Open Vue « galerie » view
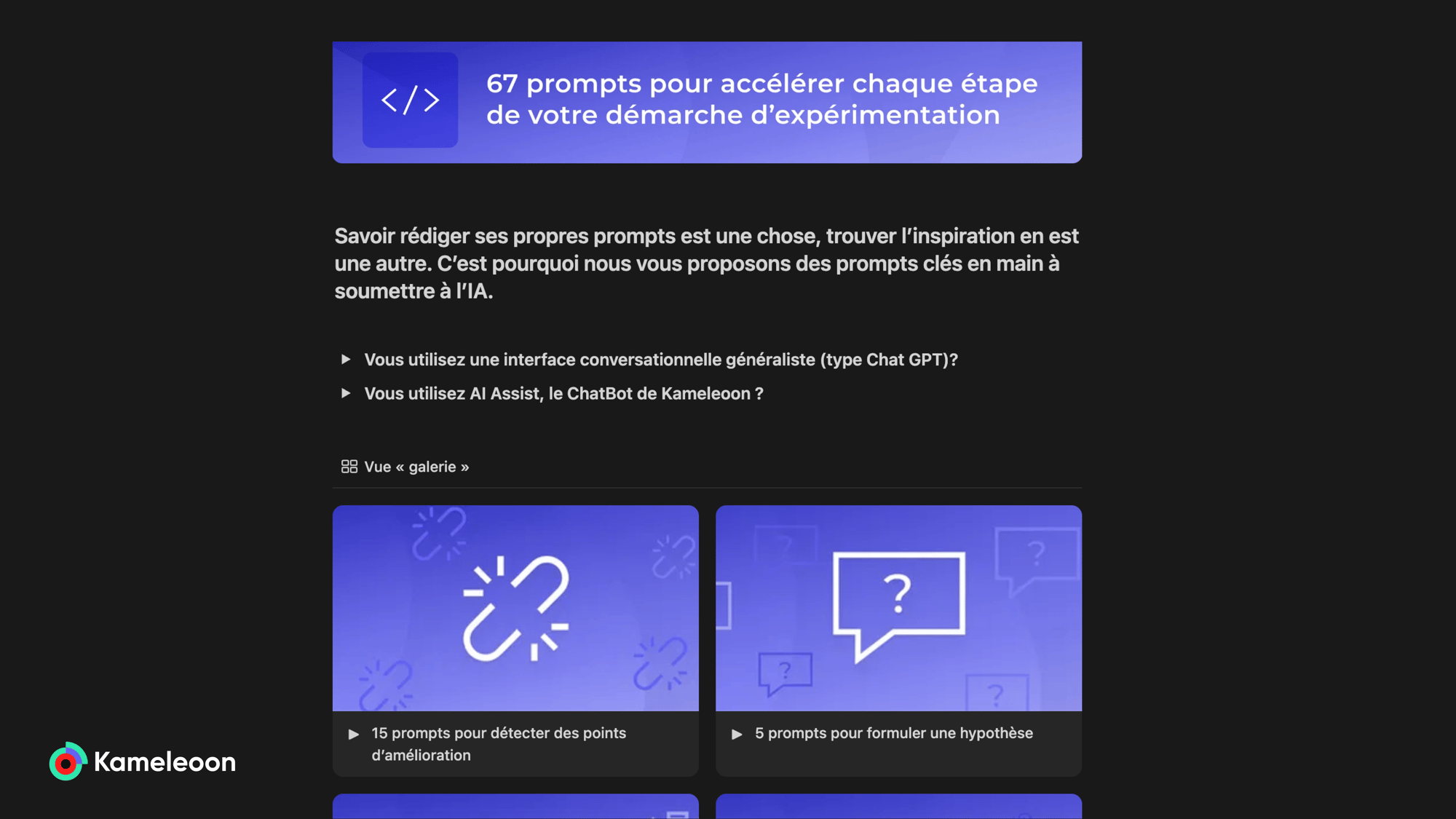The image size is (1456, 819). (x=404, y=466)
